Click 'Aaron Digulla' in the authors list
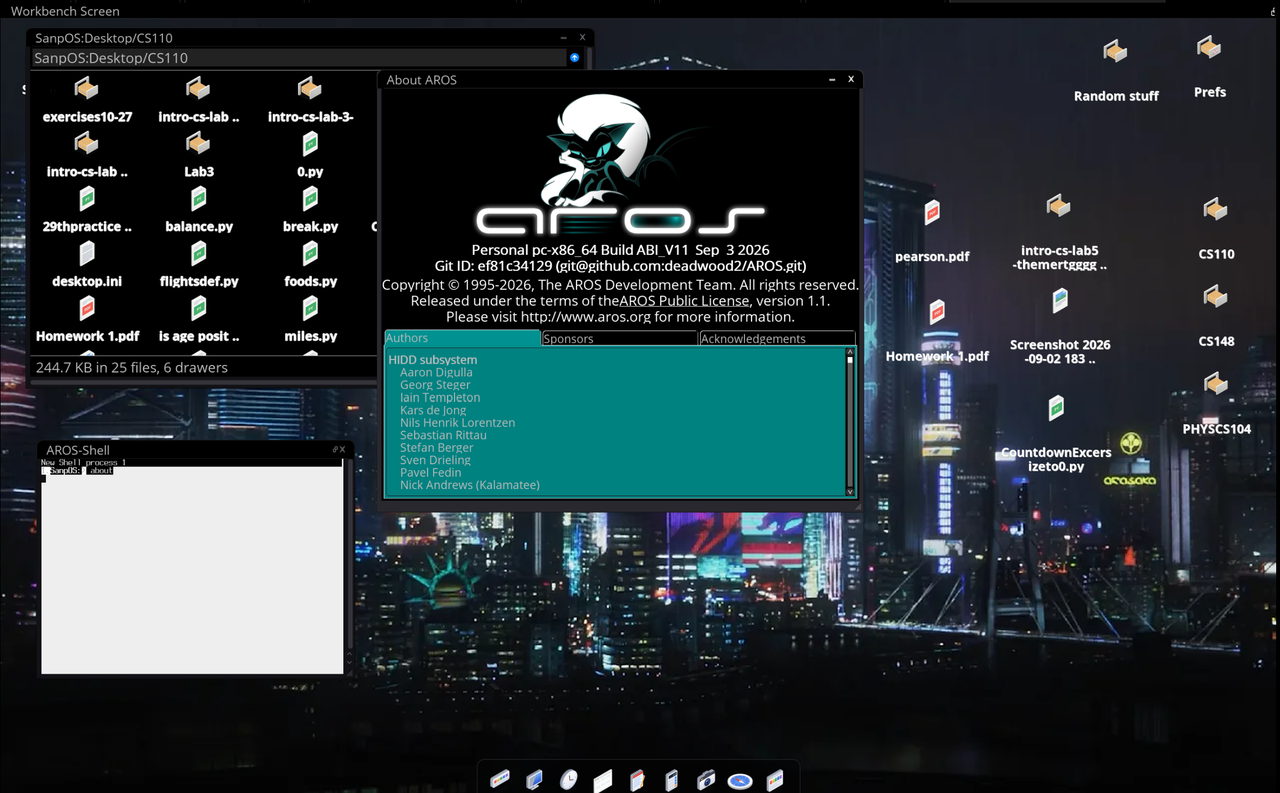 coord(436,372)
